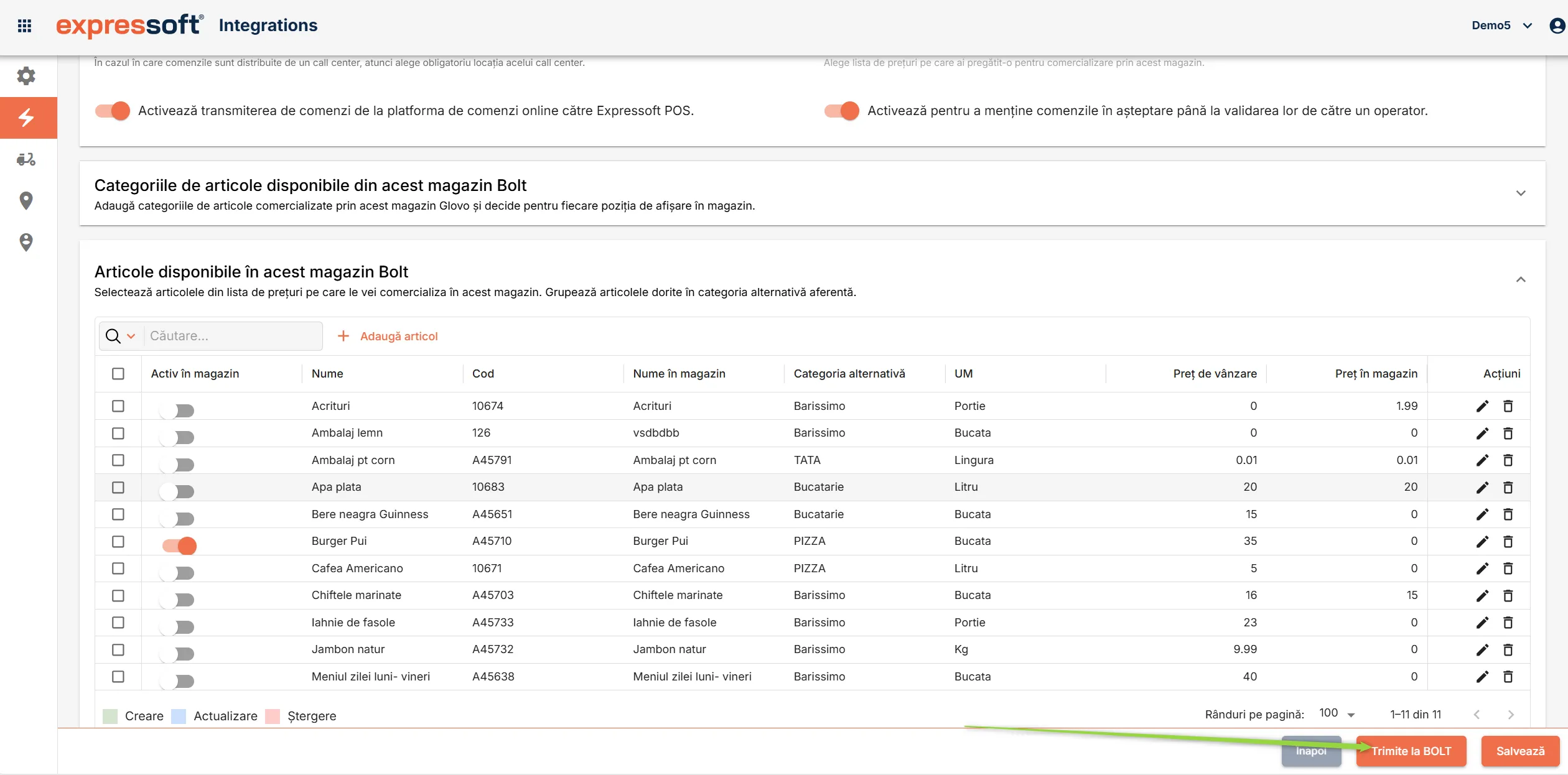
Task: Edit the Burger Pui article
Action: (1483, 541)
